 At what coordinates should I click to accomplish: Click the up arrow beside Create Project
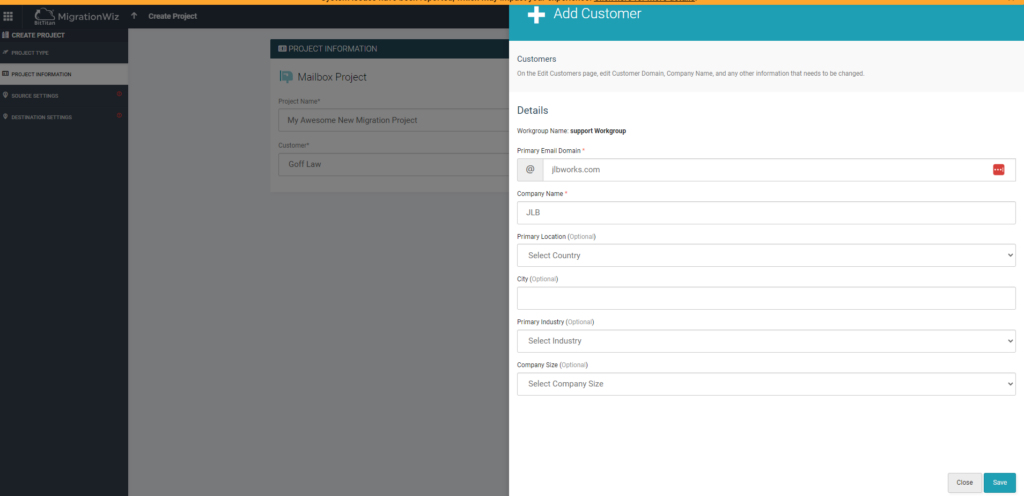(134, 16)
